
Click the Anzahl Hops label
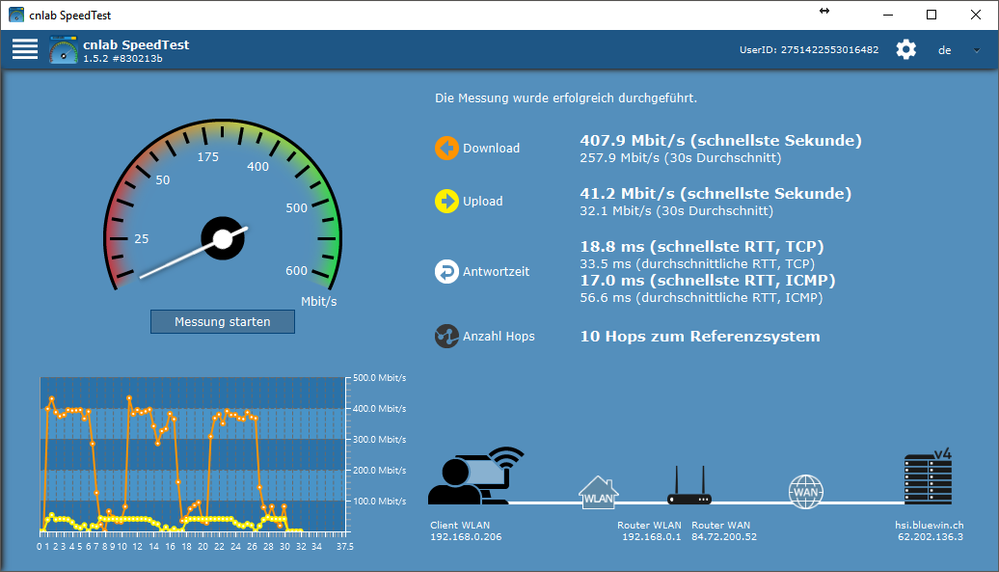coord(499,336)
